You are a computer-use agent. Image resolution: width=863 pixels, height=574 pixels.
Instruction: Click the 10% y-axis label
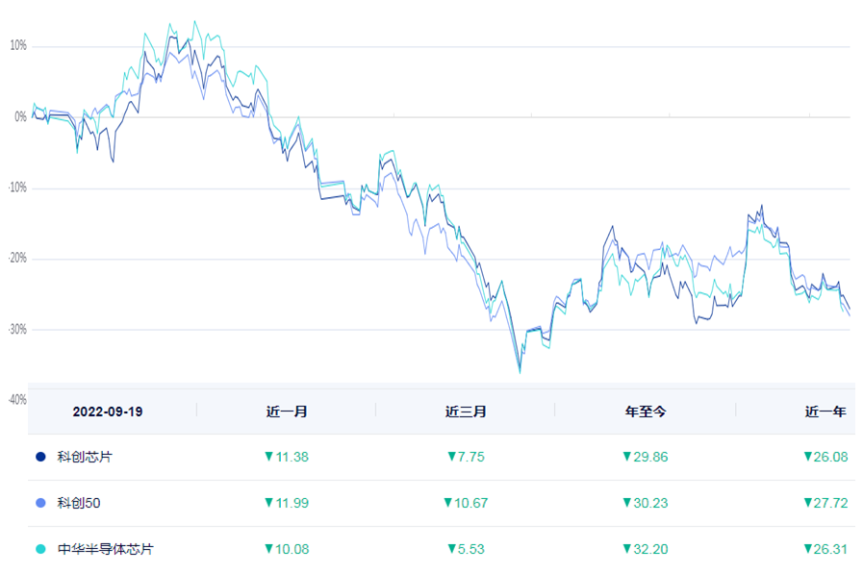pos(17,46)
